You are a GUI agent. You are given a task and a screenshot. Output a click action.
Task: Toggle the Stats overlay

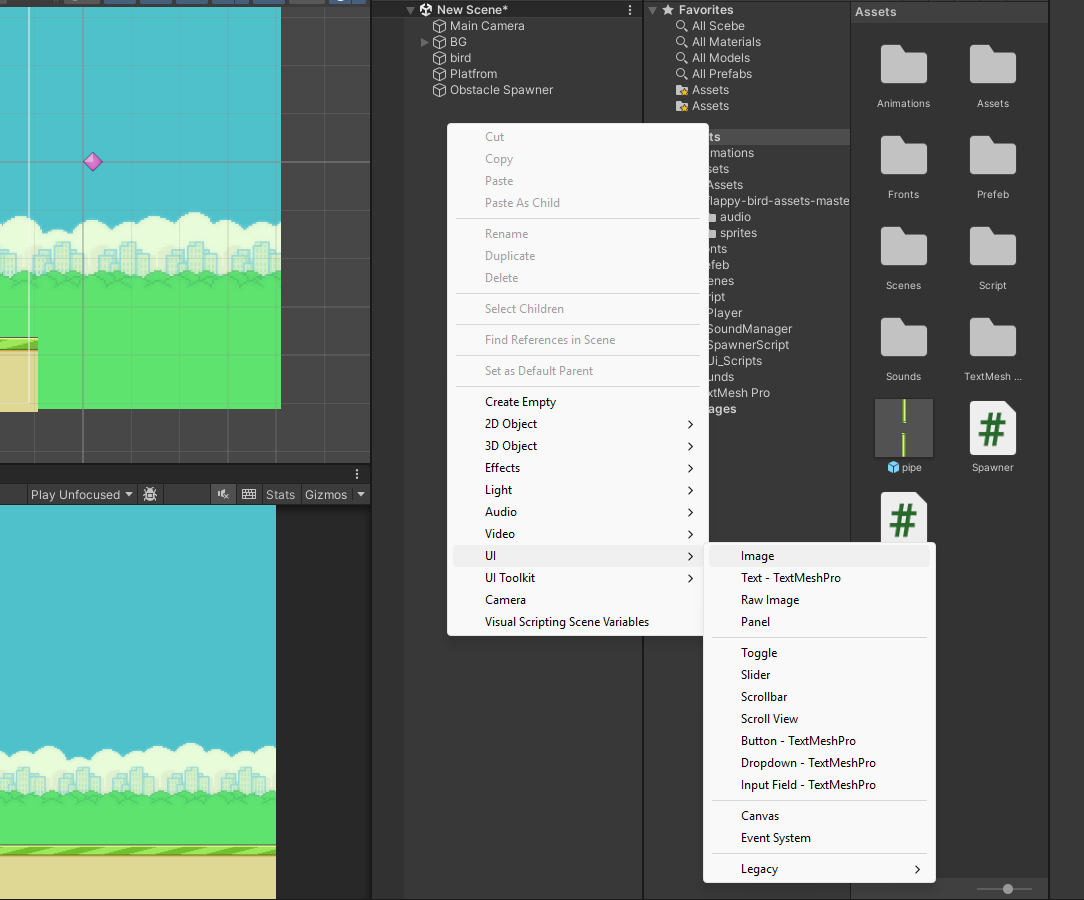(280, 494)
